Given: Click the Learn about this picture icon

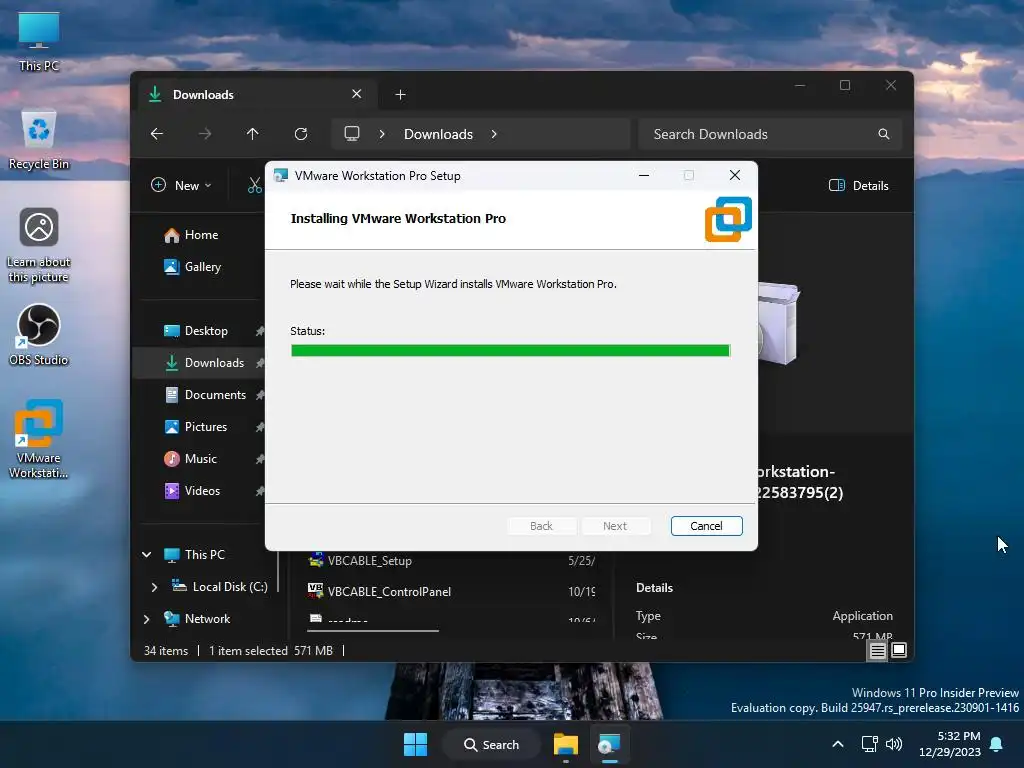Looking at the screenshot, I should click(39, 245).
